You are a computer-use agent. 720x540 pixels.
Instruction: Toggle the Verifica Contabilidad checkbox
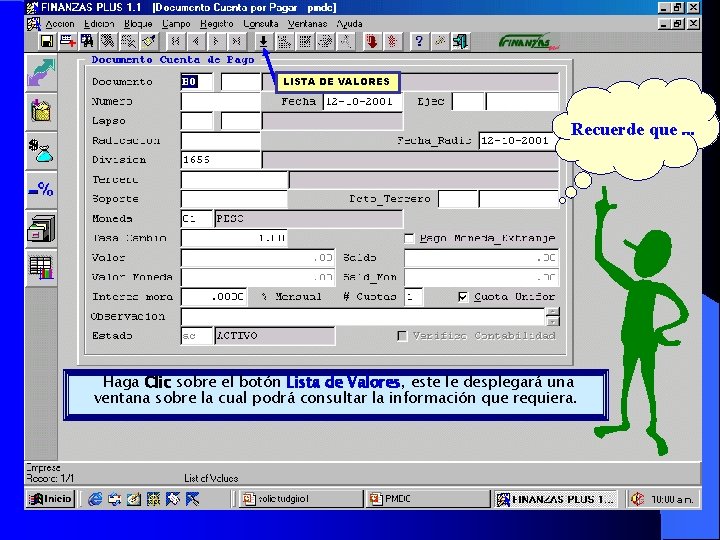coord(402,336)
